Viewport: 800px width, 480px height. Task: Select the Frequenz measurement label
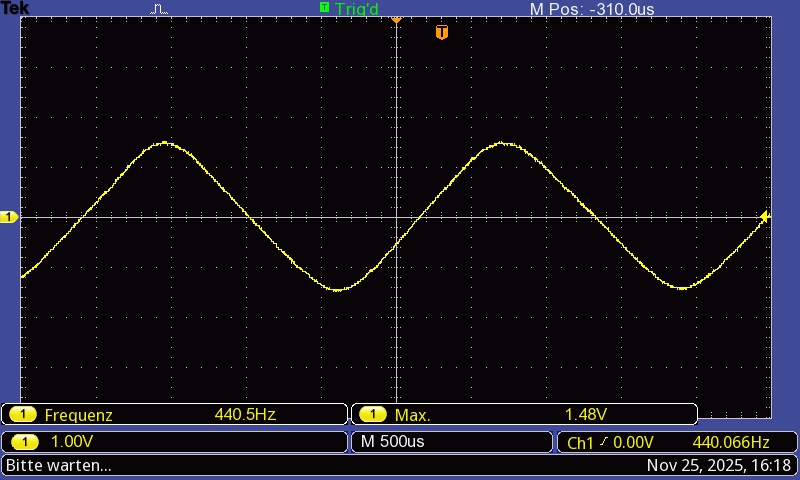coord(78,415)
